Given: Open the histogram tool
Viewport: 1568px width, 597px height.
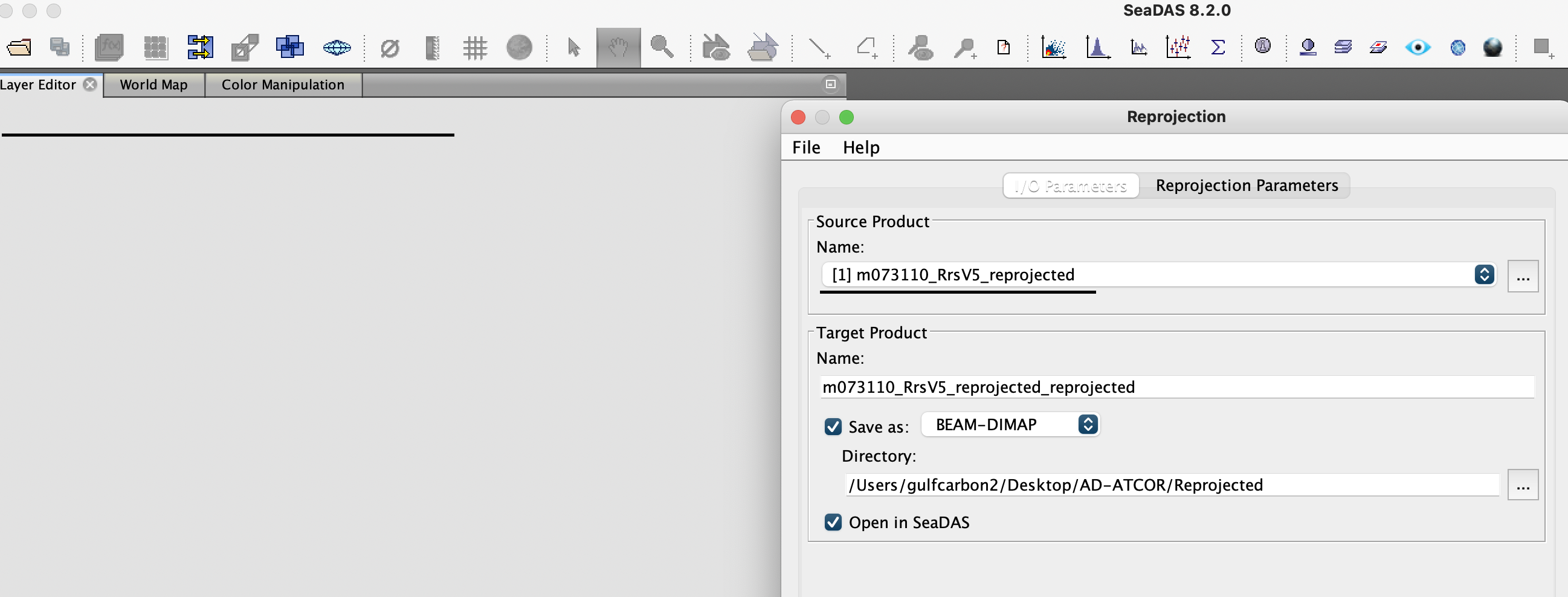Looking at the screenshot, I should pyautogui.click(x=1097, y=48).
